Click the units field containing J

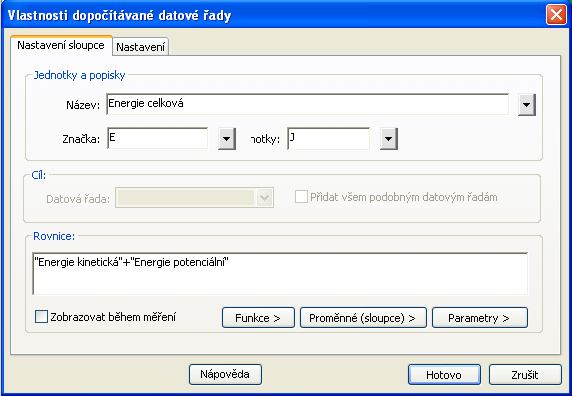point(328,138)
